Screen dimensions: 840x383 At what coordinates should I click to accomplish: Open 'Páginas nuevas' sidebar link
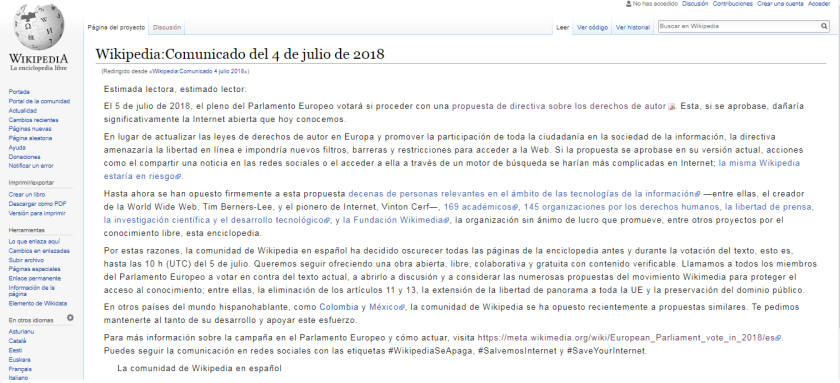[x=30, y=129]
